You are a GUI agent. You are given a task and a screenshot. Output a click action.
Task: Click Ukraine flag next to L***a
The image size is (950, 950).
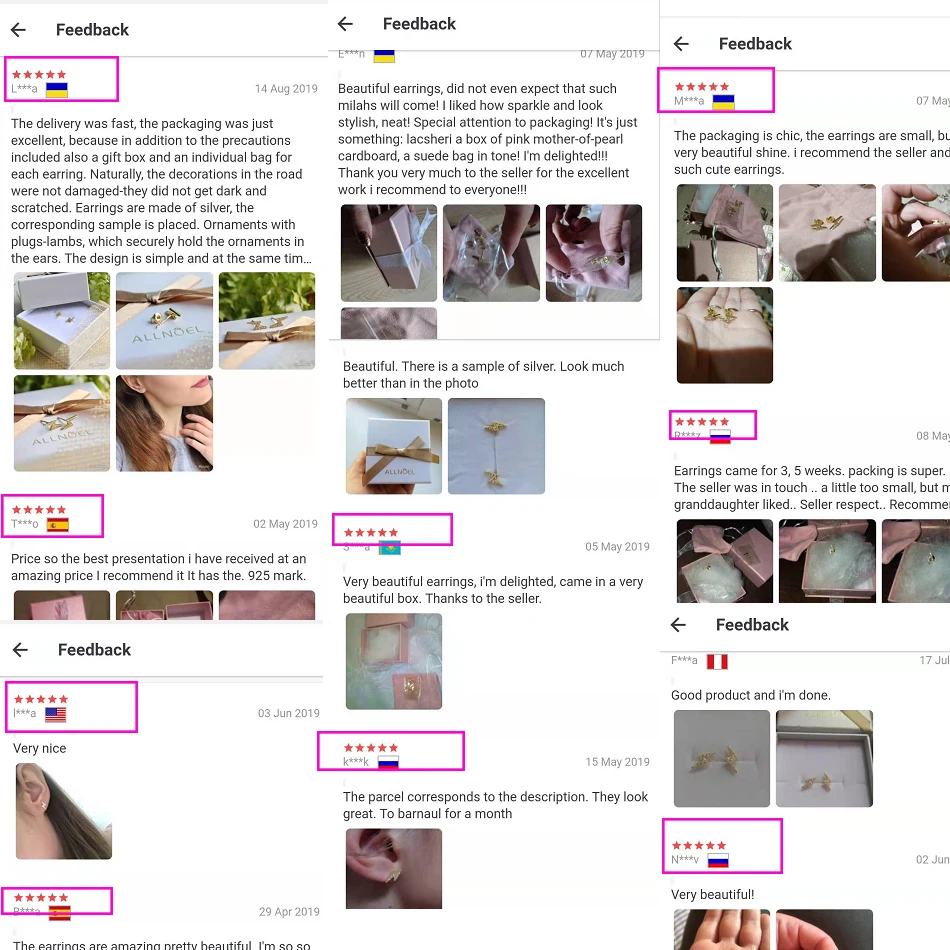[x=56, y=90]
